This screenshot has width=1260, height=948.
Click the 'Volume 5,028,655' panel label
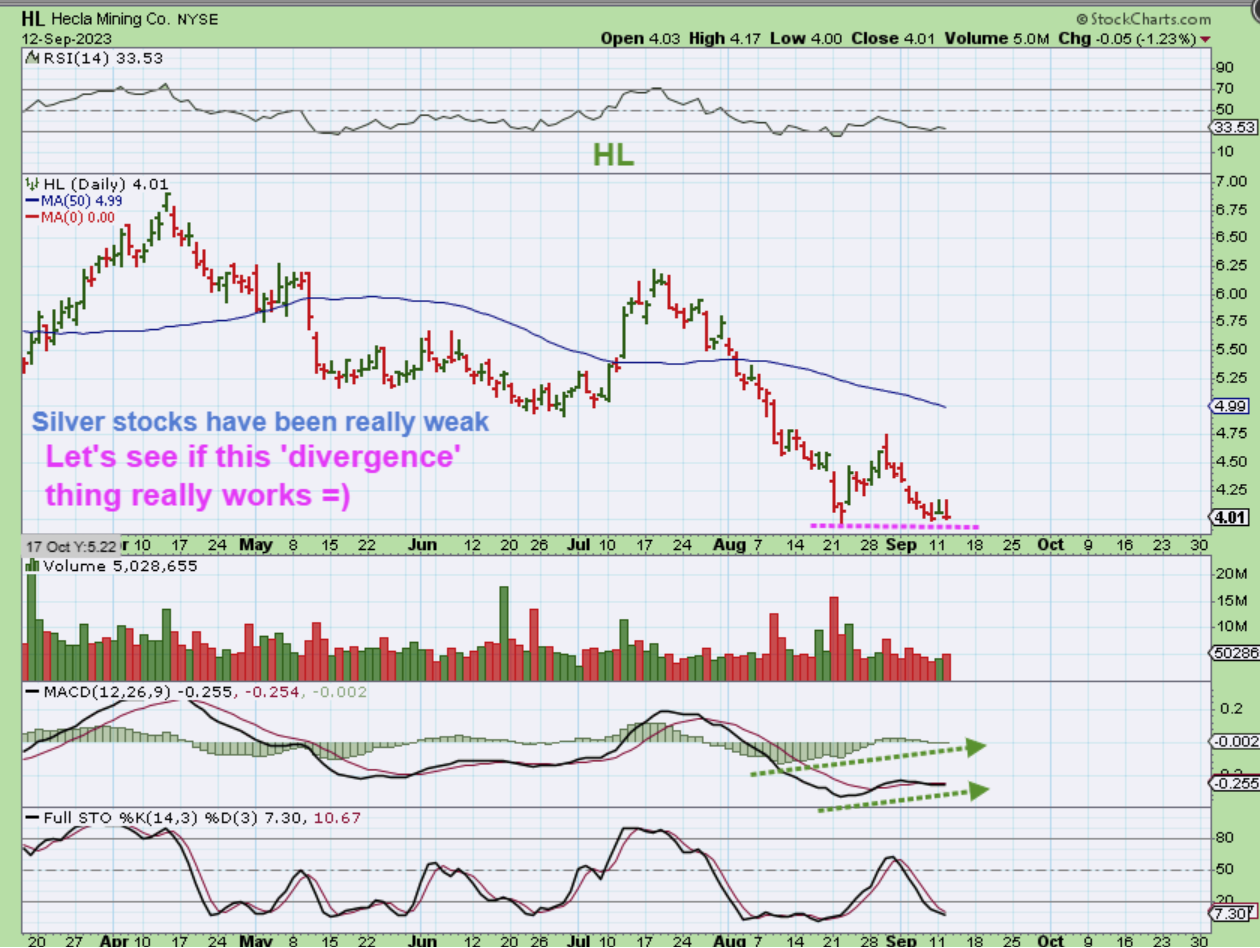coord(119,565)
